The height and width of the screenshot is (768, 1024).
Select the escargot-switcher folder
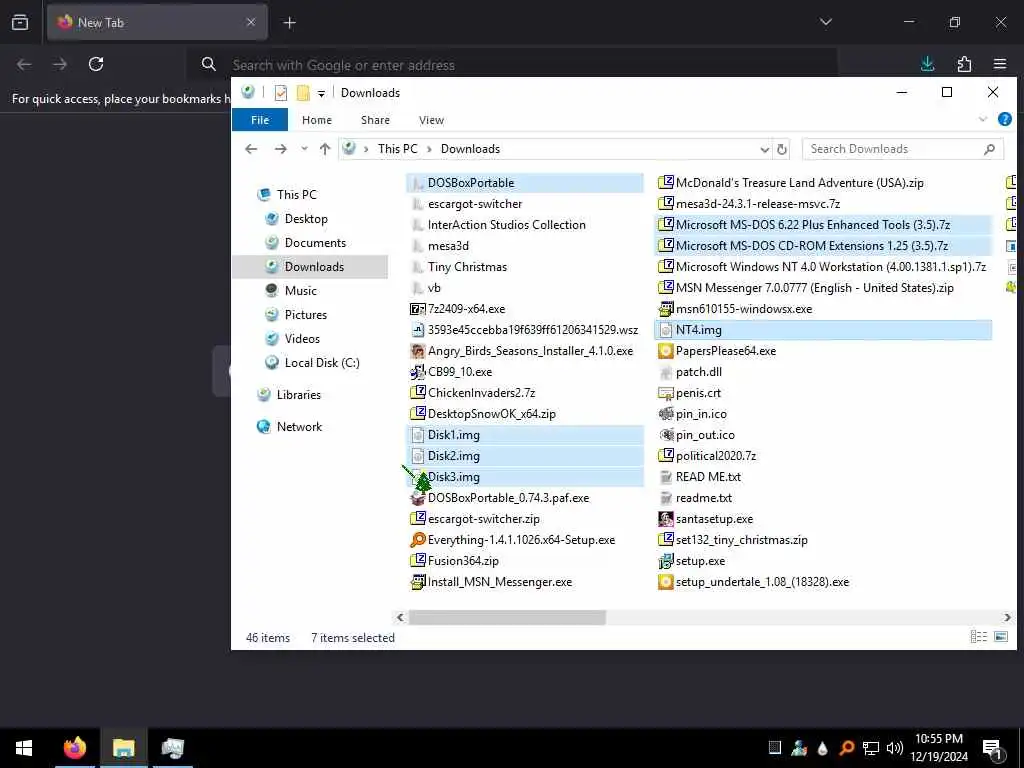click(475, 204)
